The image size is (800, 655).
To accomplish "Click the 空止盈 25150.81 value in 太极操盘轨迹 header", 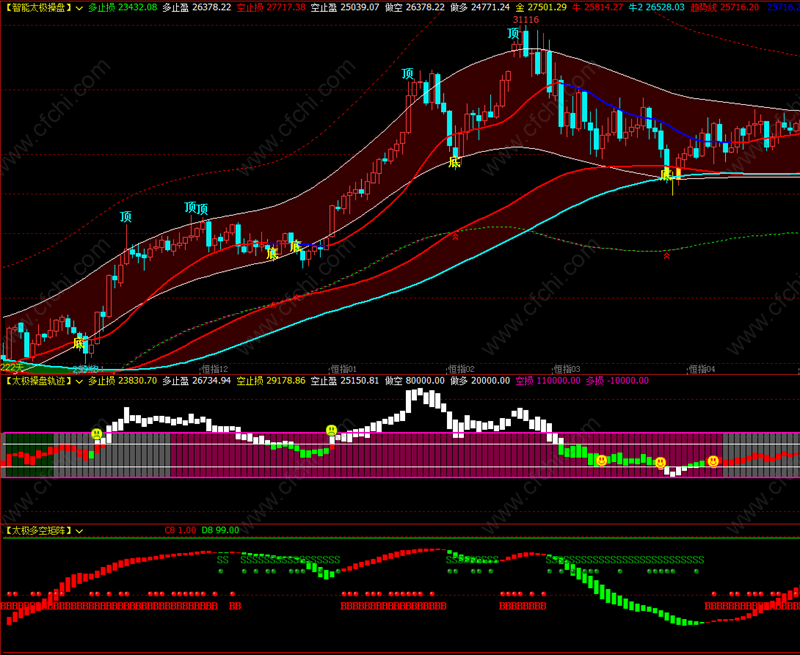I will [x=345, y=381].
